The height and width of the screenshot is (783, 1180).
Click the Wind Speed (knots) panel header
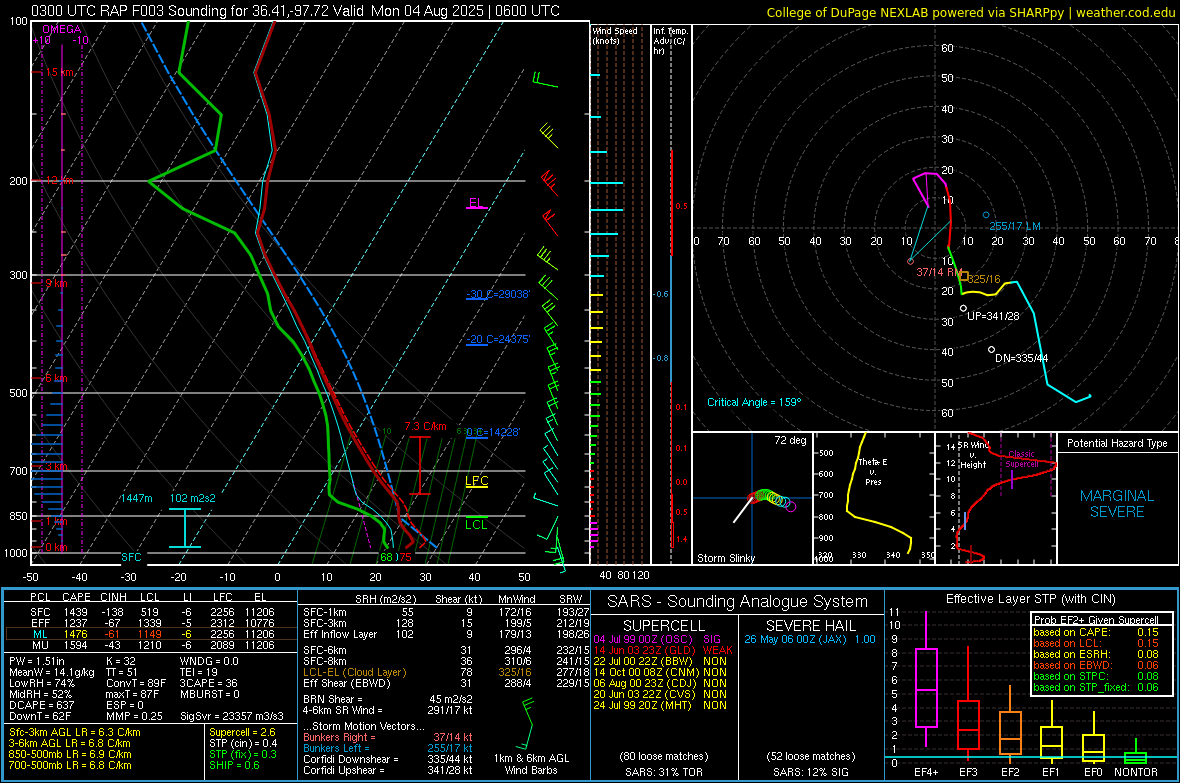[615, 35]
